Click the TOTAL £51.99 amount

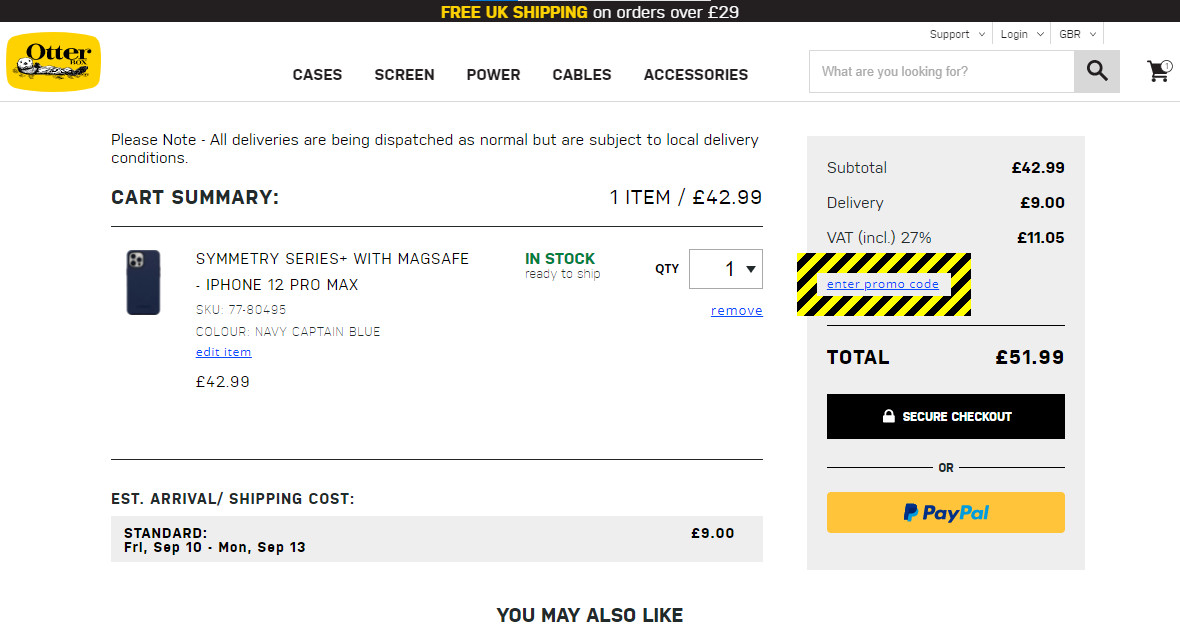[x=1029, y=357]
